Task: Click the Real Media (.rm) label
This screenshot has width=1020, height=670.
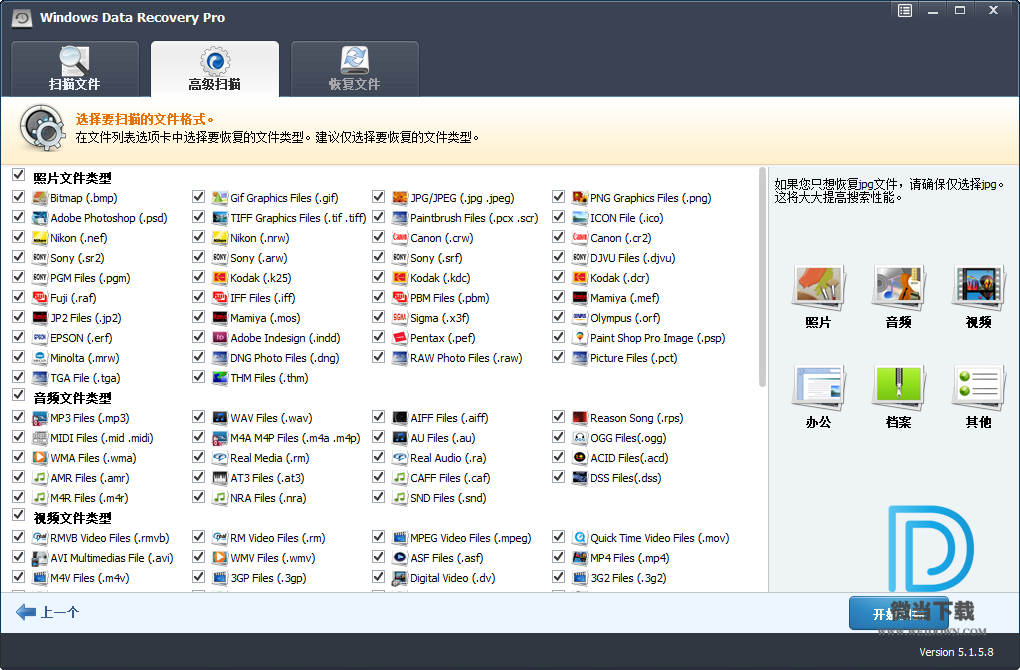Action: 269,459
